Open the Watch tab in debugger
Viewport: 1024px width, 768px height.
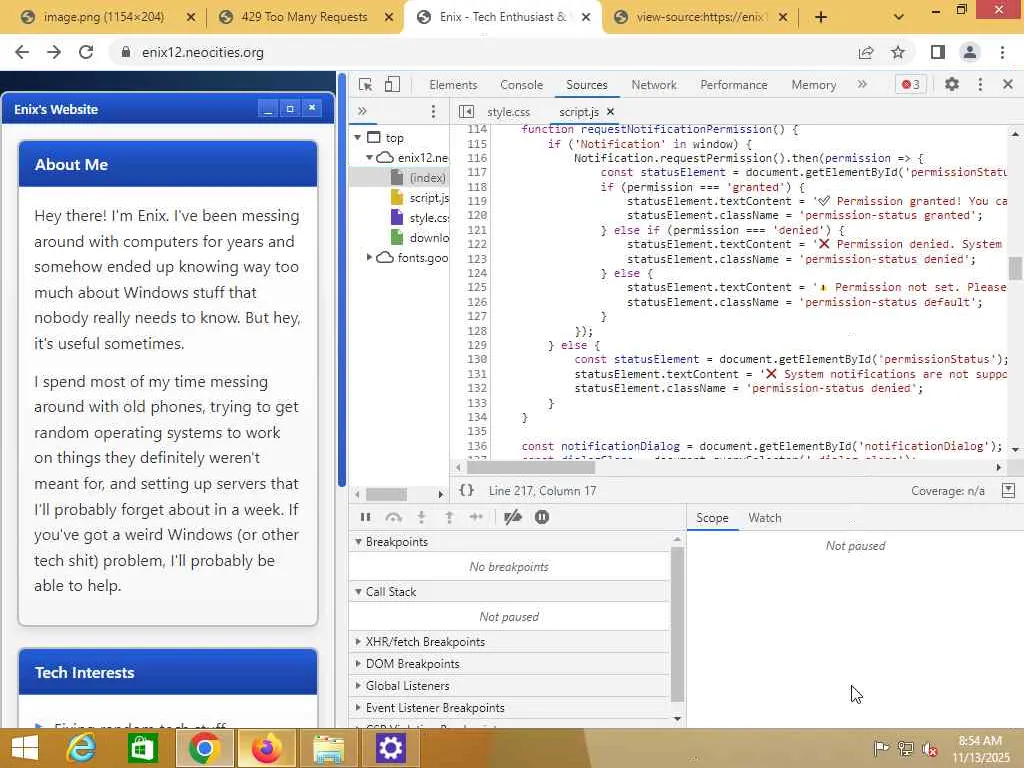764,518
